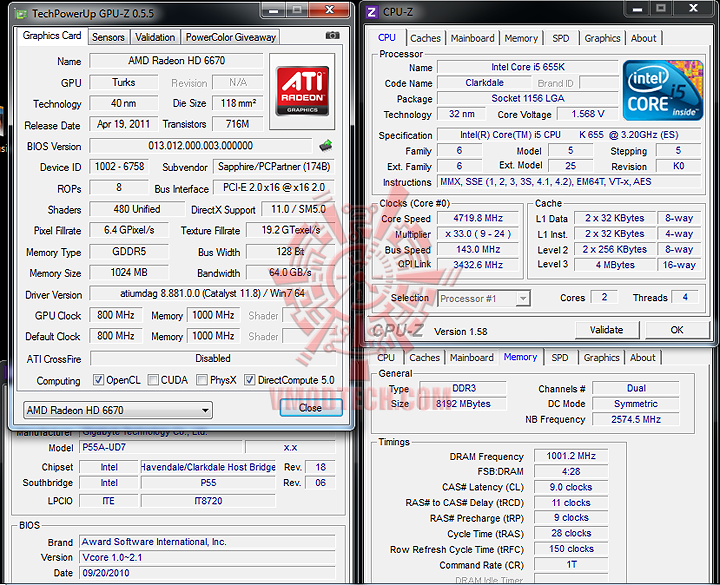Click the Driver Version field in GPU-Z

click(x=212, y=293)
